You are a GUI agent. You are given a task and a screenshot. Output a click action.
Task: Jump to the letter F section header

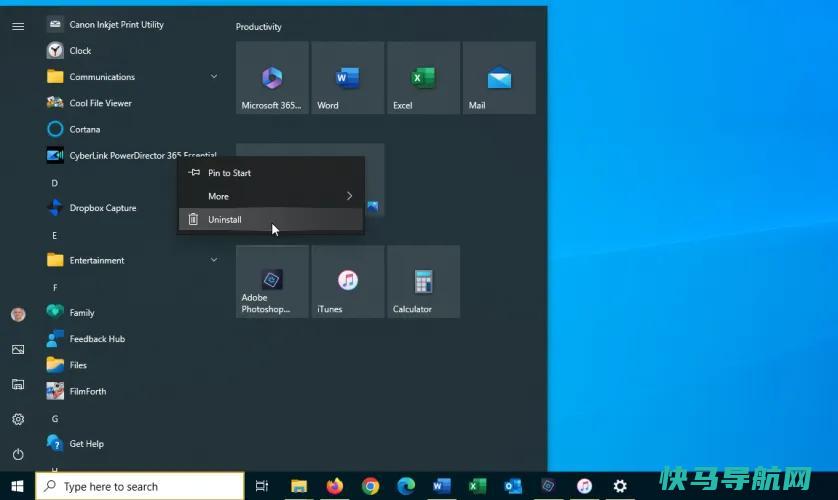[55, 287]
